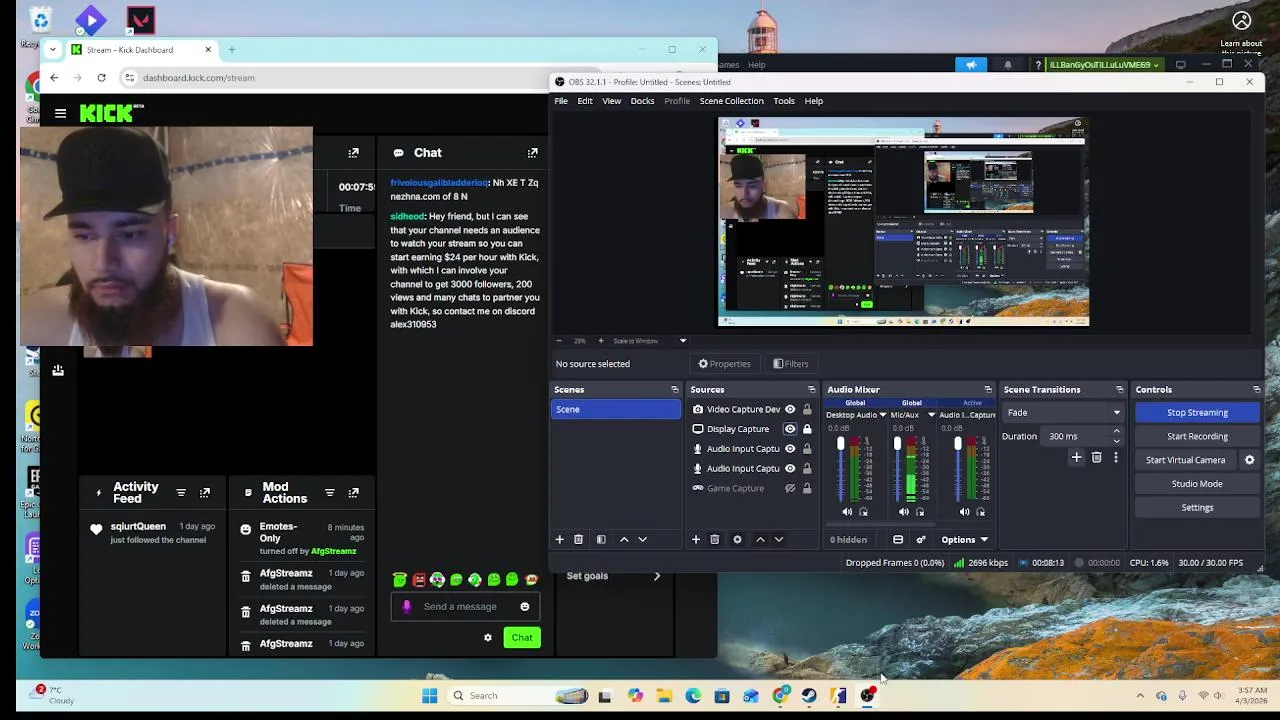
Task: Mute Mic/Aux in mixer
Action: click(x=904, y=512)
